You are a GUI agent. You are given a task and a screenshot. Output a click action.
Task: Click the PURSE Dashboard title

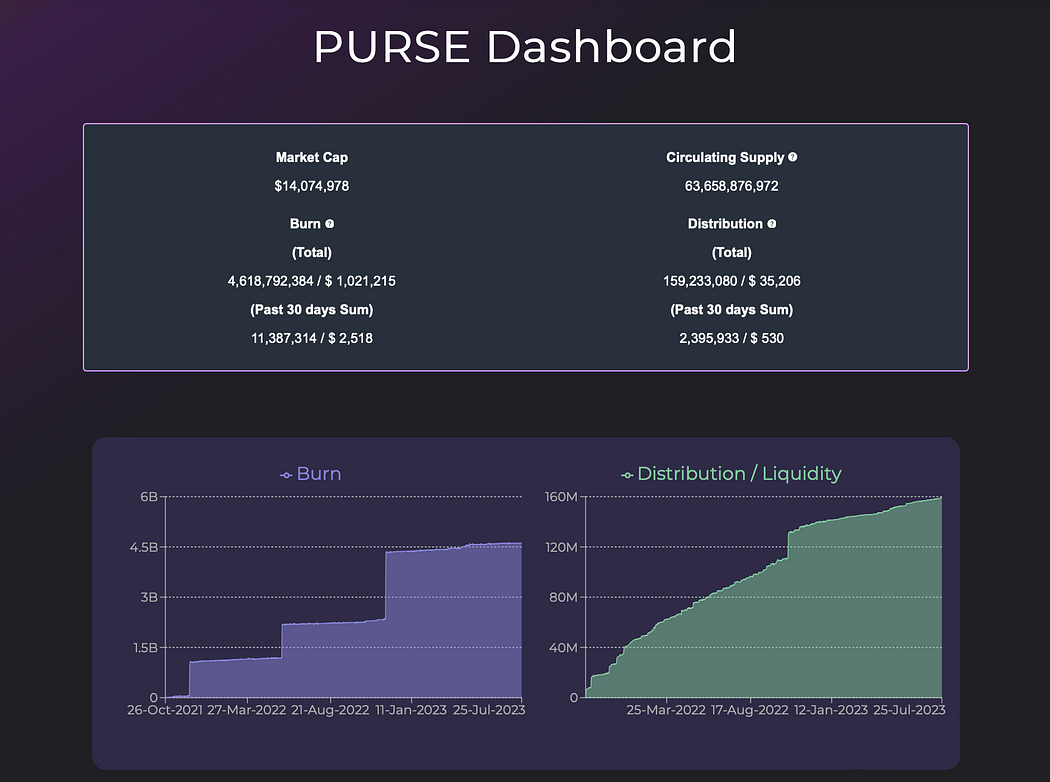point(524,47)
